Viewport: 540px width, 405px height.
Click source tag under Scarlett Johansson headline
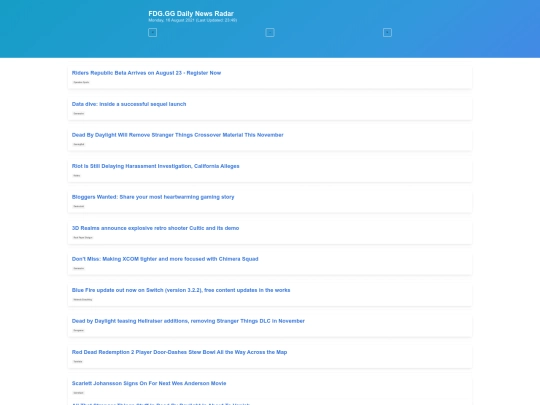pyautogui.click(x=79, y=393)
